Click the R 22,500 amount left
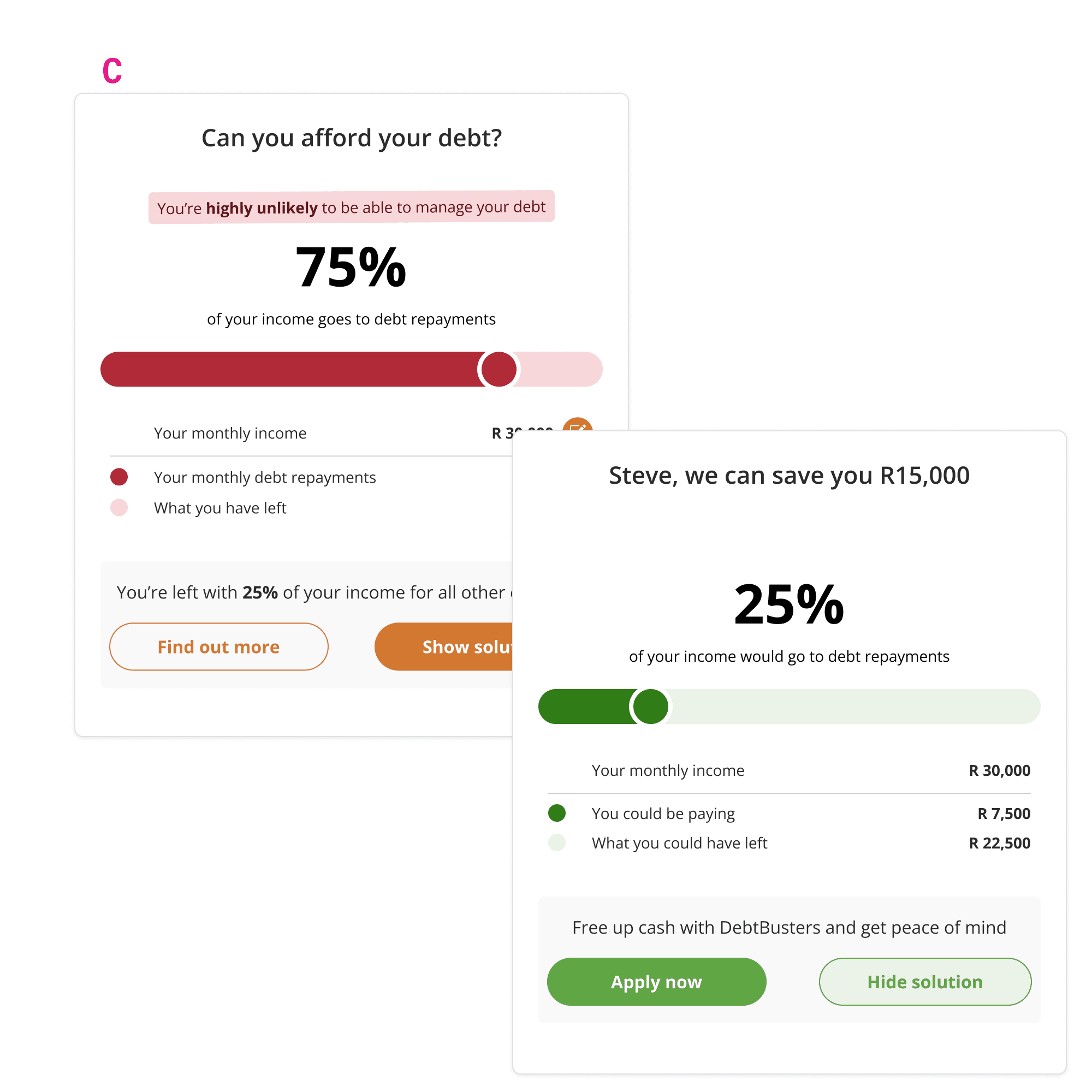 (x=999, y=842)
